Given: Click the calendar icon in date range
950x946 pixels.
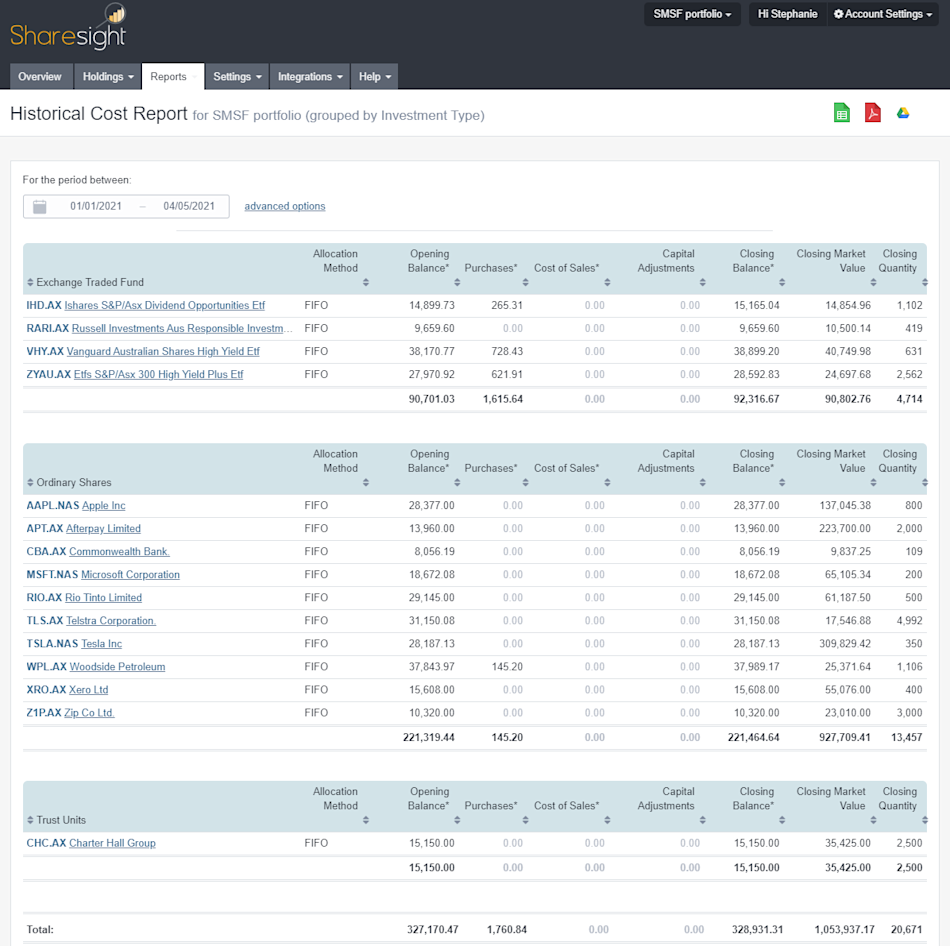Looking at the screenshot, I should 39,207.
